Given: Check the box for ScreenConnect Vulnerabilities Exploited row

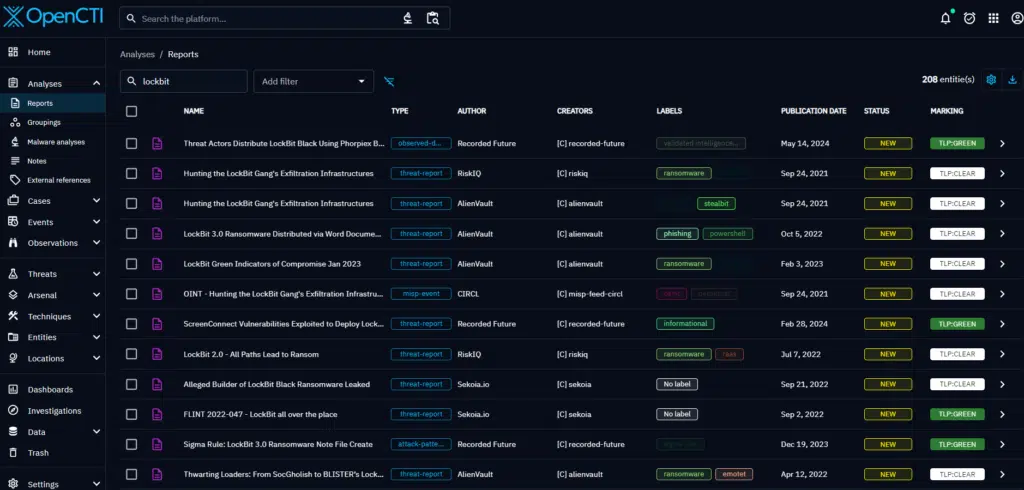Looking at the screenshot, I should pos(131,324).
